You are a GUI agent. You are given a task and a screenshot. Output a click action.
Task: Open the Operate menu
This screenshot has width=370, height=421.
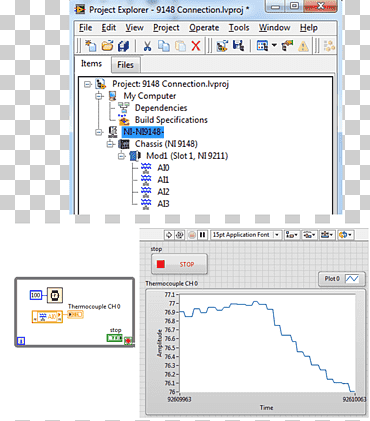(204, 28)
